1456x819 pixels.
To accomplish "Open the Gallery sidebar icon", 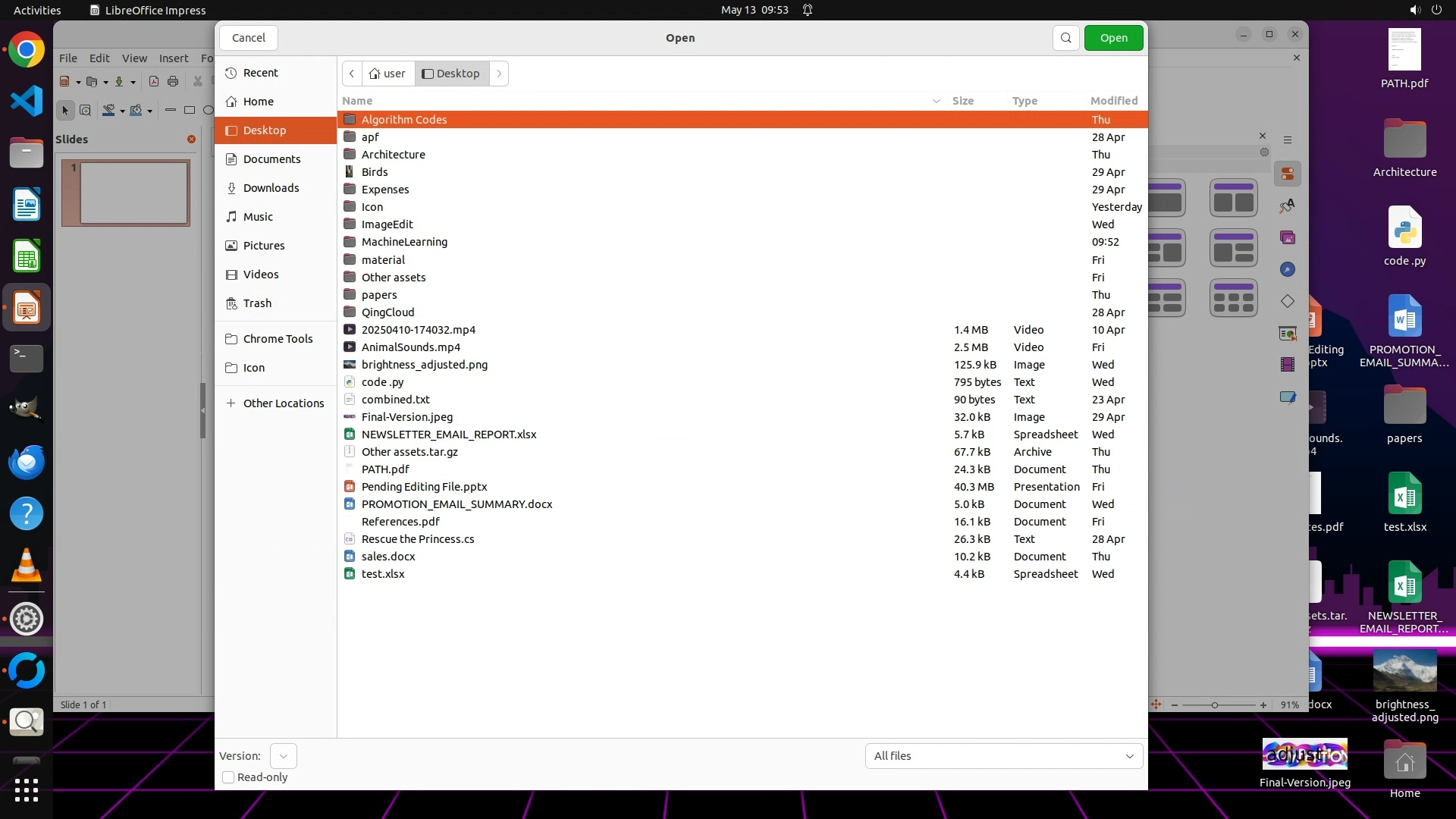I will (x=1288, y=238).
